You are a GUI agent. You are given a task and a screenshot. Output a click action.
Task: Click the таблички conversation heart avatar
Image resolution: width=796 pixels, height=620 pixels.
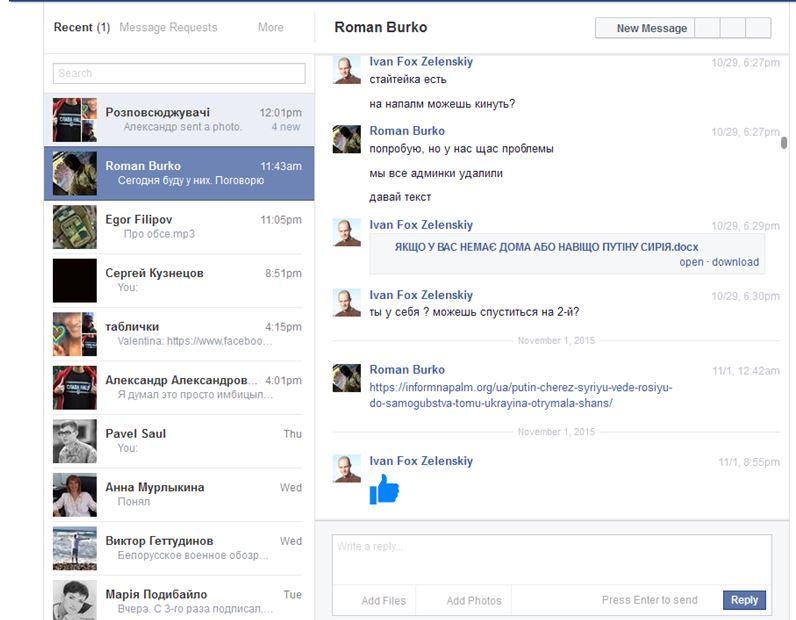pos(74,334)
